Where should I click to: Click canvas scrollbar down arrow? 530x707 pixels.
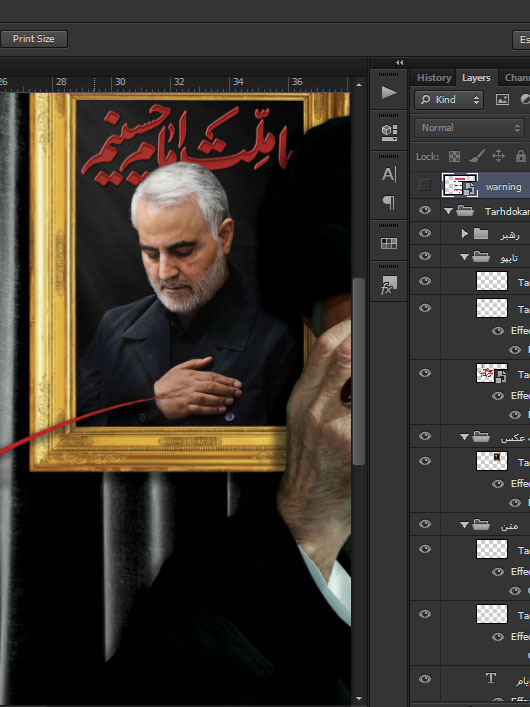(x=359, y=698)
